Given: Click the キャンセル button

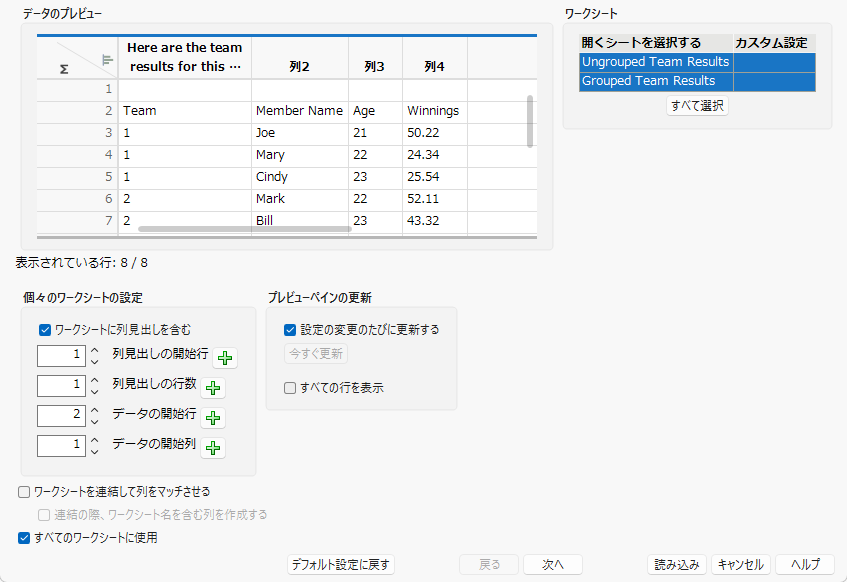Looking at the screenshot, I should pos(741,565).
